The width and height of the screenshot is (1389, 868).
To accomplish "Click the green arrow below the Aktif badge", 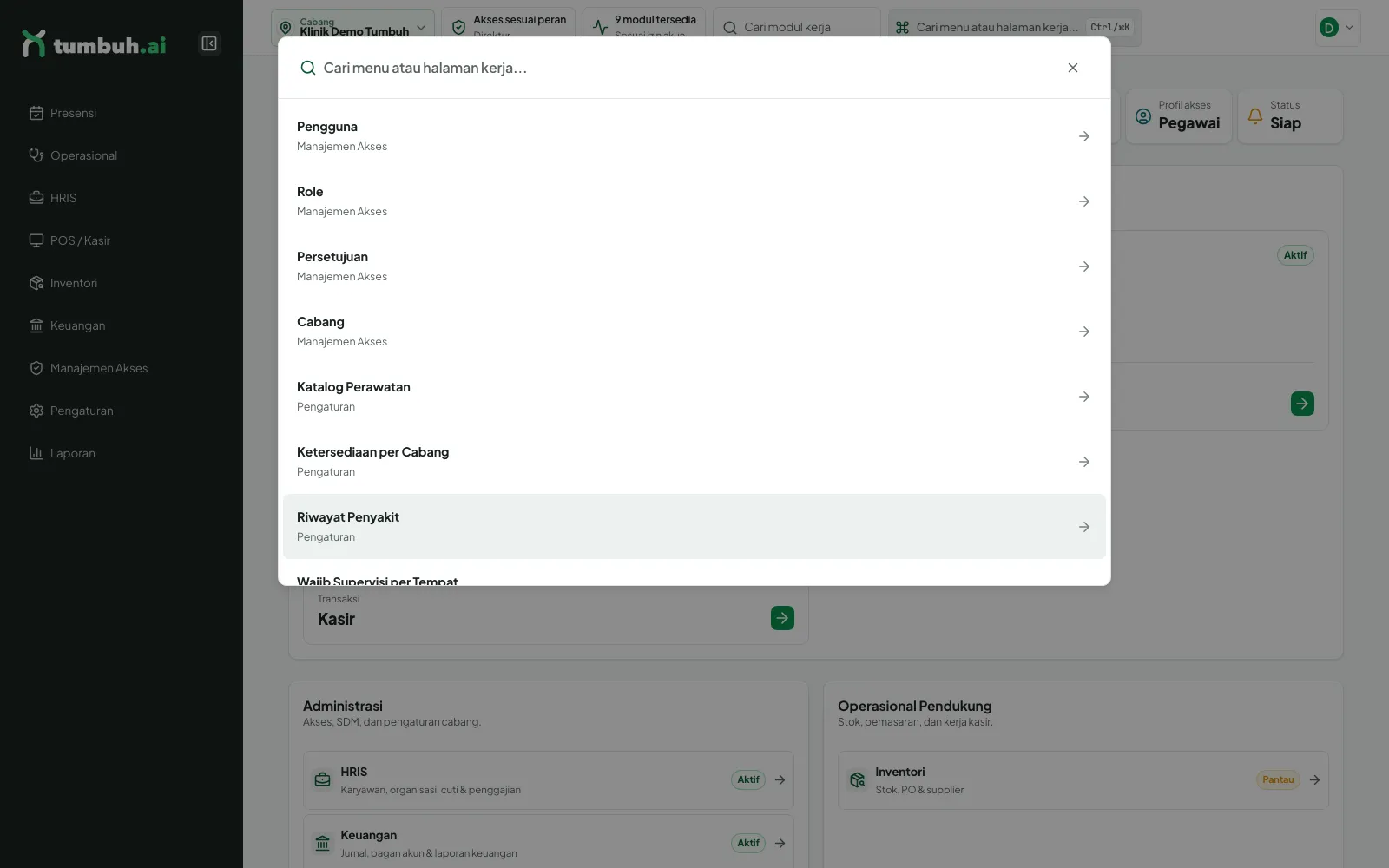I will (1302, 404).
